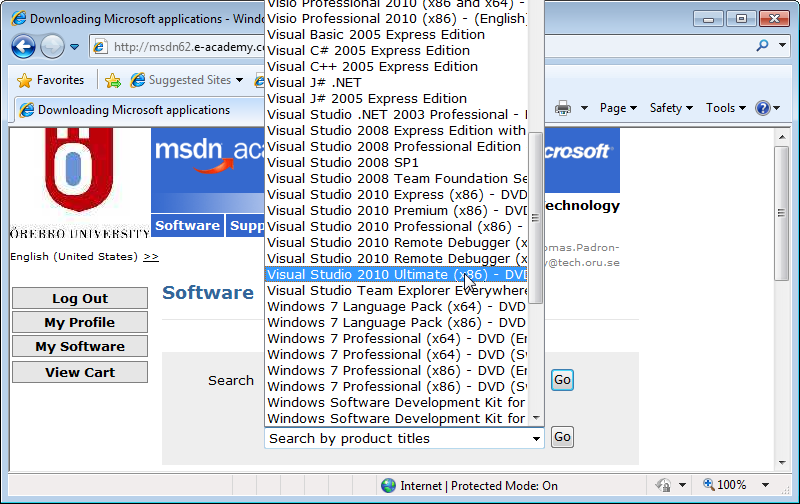This screenshot has width=800, height=504.
Task: Click the language change >> link
Action: click(151, 257)
